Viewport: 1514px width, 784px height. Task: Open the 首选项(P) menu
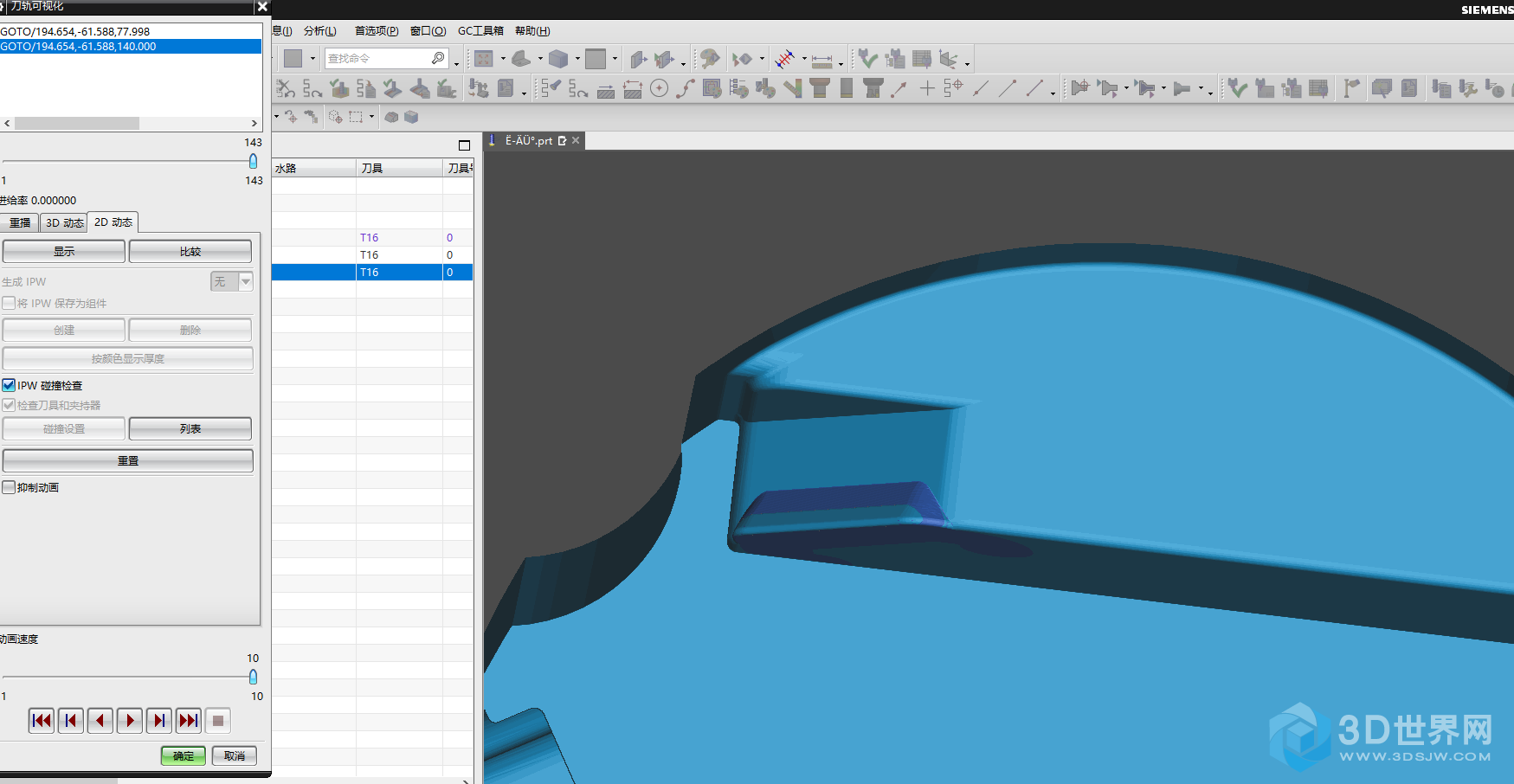pos(377,31)
